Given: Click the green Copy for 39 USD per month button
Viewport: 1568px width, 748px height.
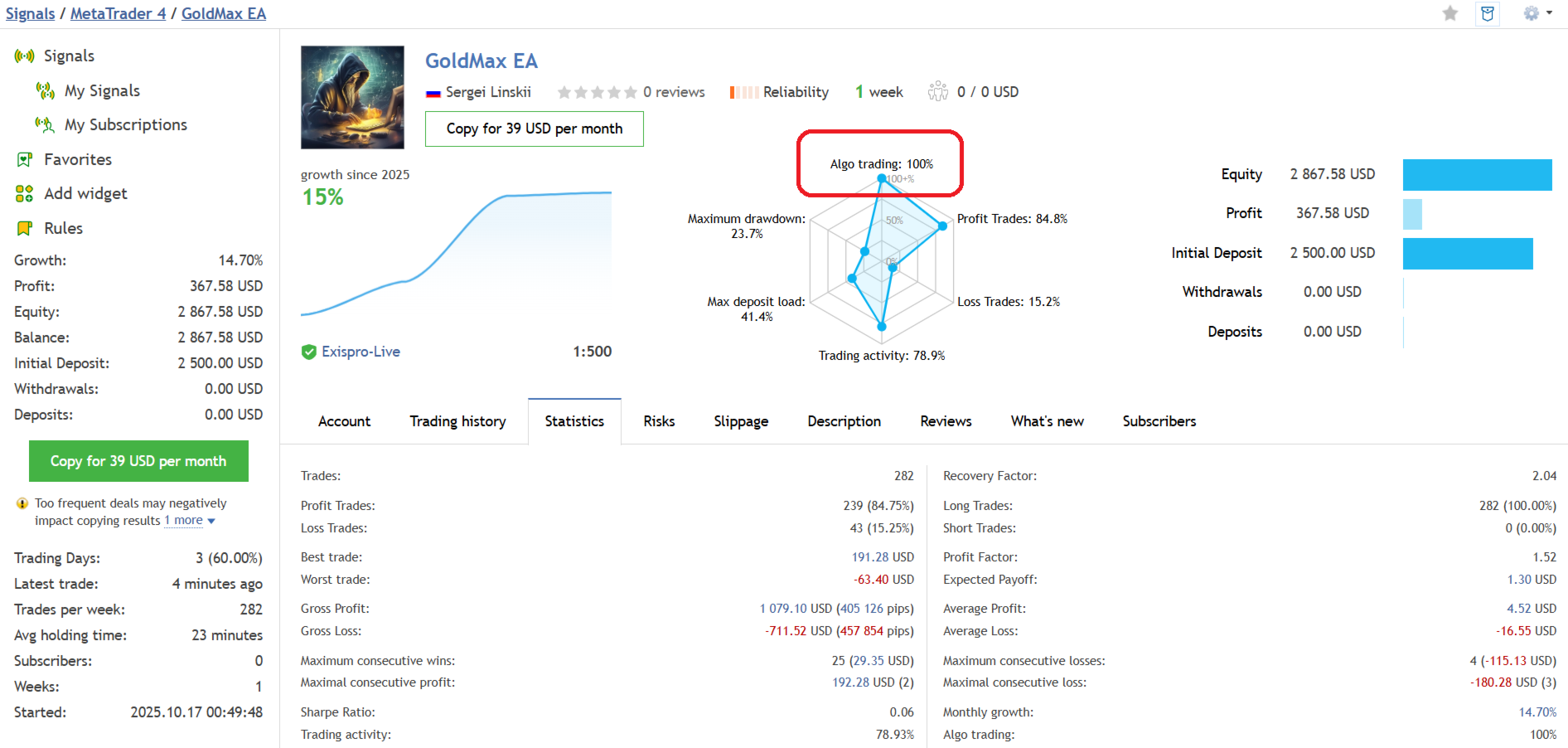Looking at the screenshot, I should point(138,461).
